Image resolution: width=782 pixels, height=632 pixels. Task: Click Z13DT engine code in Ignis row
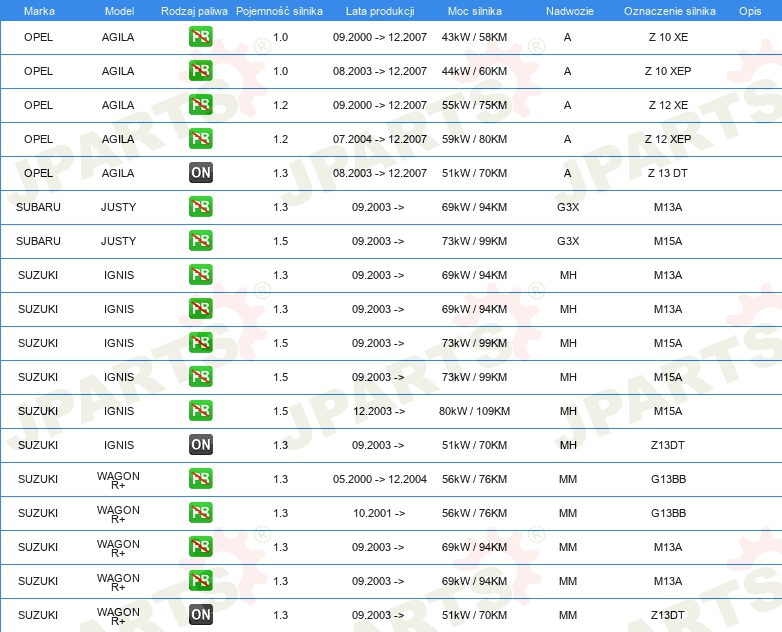[x=667, y=445]
